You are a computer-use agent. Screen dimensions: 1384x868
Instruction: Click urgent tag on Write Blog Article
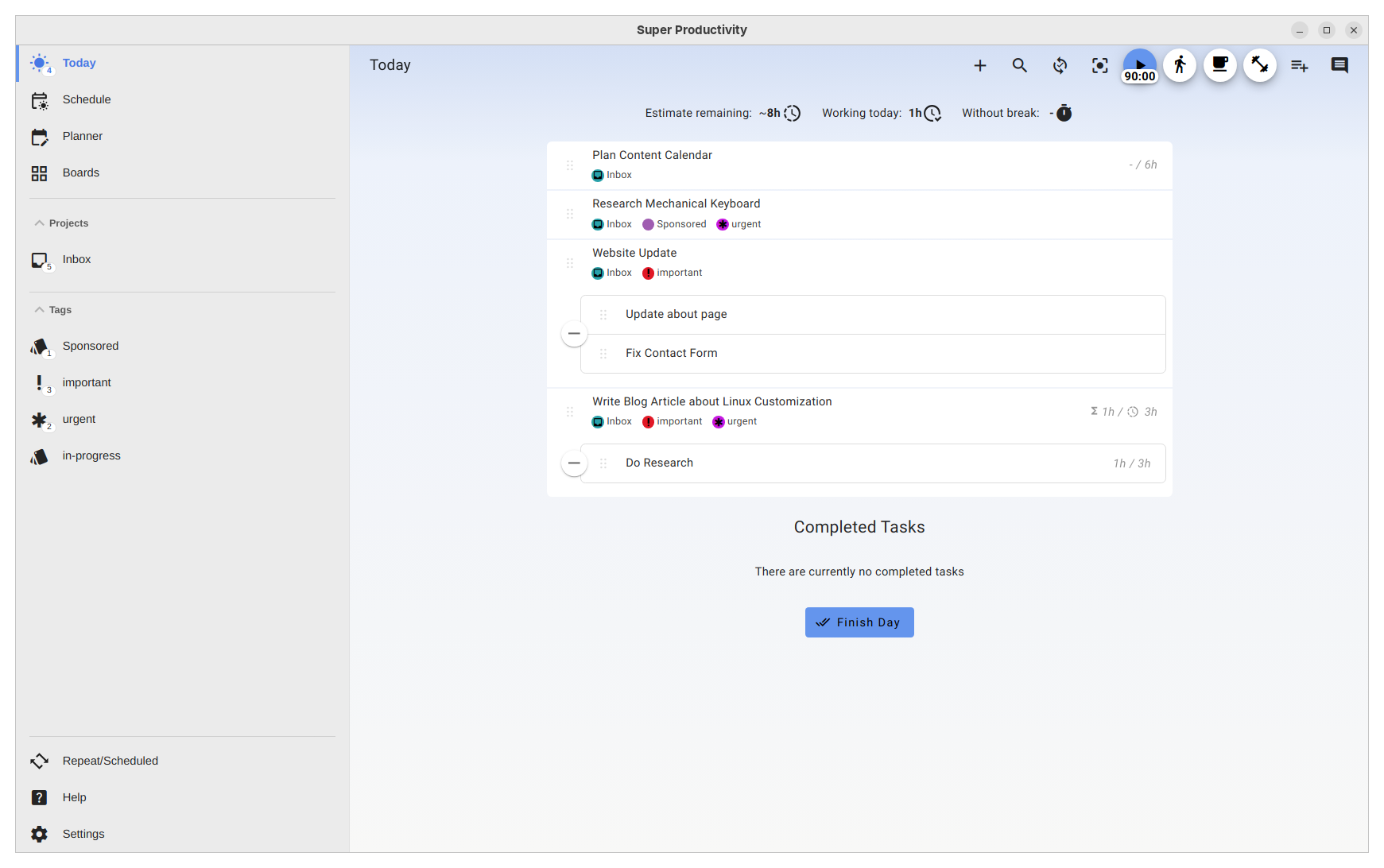coord(735,422)
